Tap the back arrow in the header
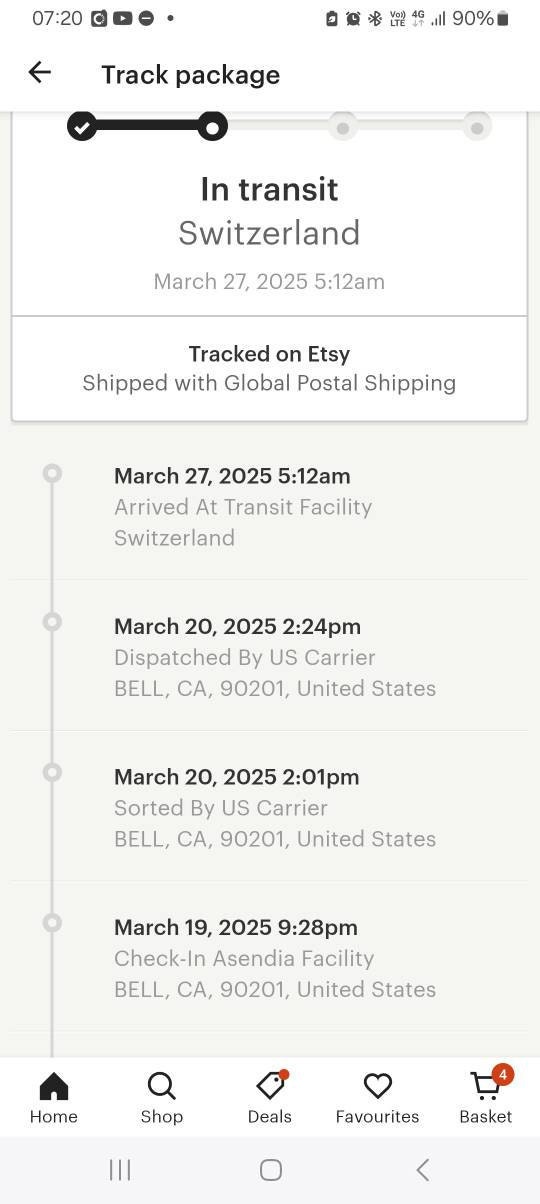The width and height of the screenshot is (540, 1204). pos(39,72)
